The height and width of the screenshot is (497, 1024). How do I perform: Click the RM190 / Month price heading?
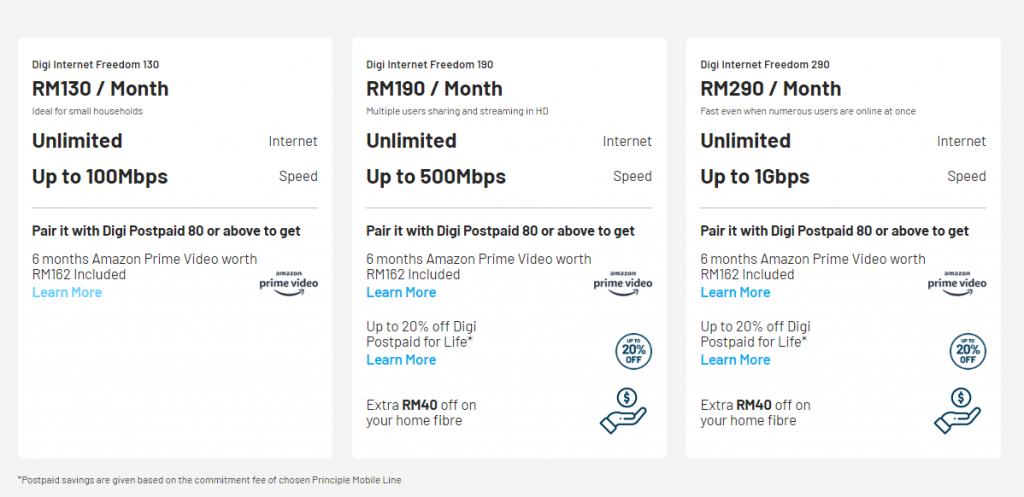(x=434, y=89)
